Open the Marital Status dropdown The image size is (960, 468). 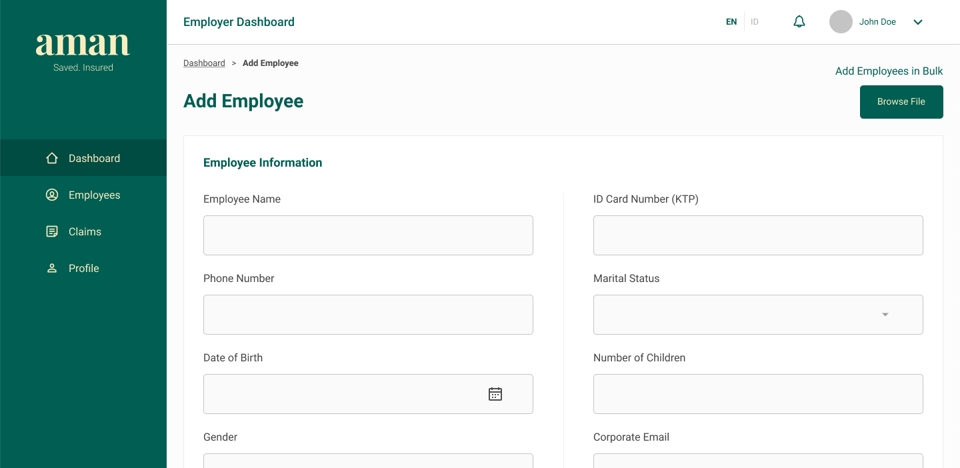click(758, 315)
